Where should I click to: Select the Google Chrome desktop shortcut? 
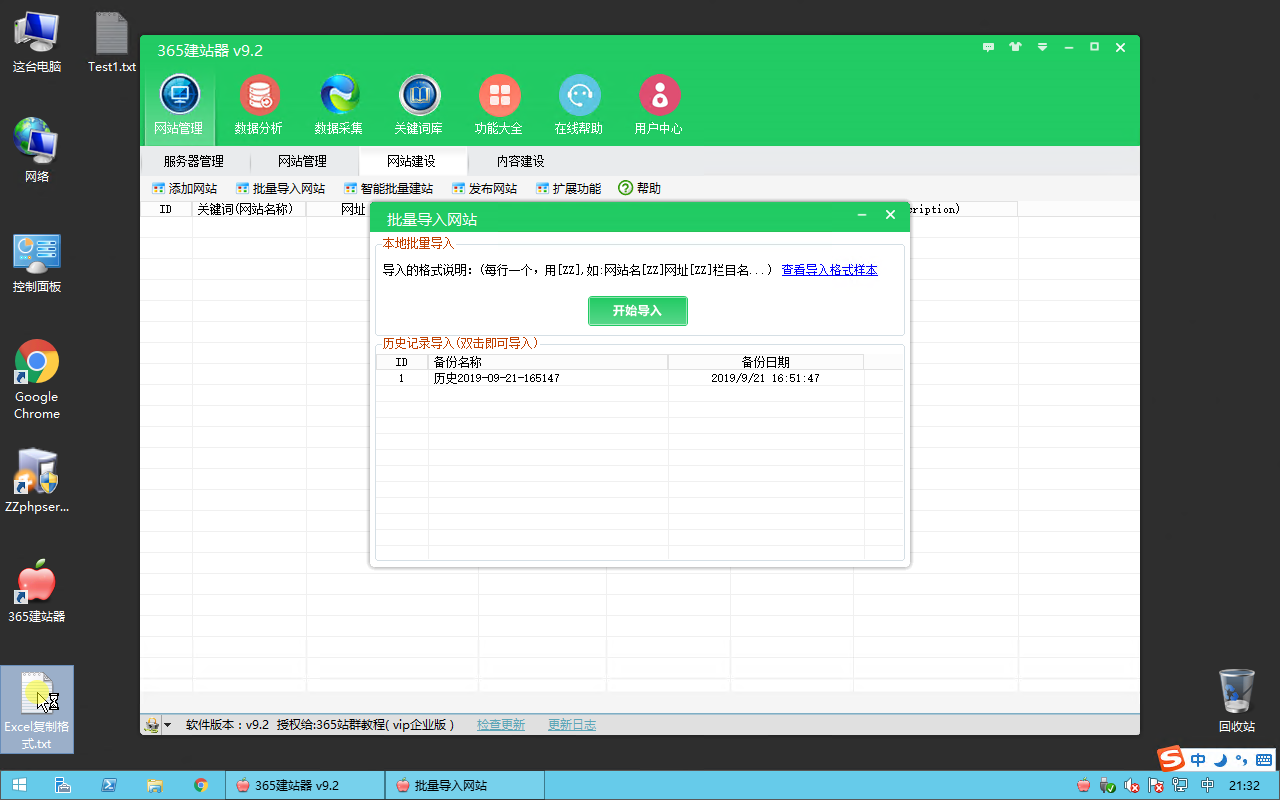pyautogui.click(x=37, y=380)
